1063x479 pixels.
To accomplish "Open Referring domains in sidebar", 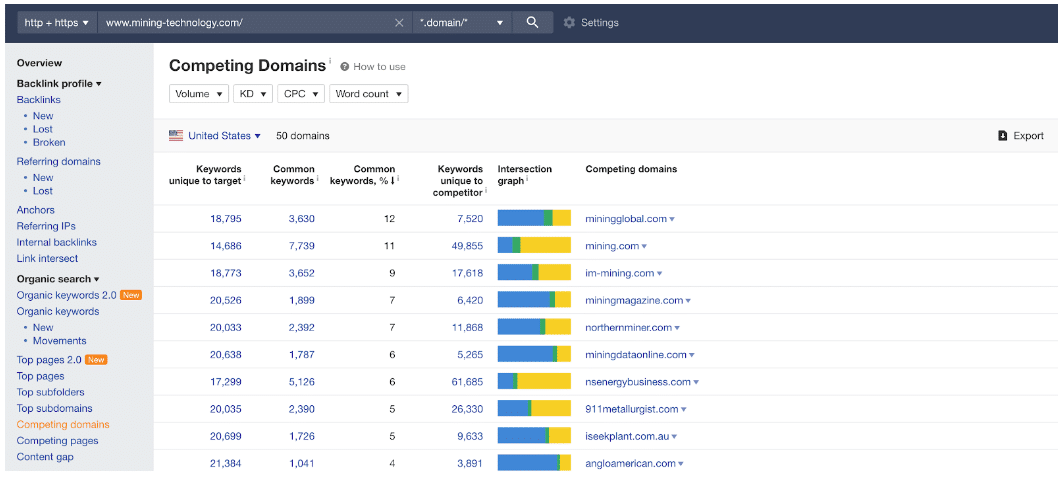I will coord(58,161).
